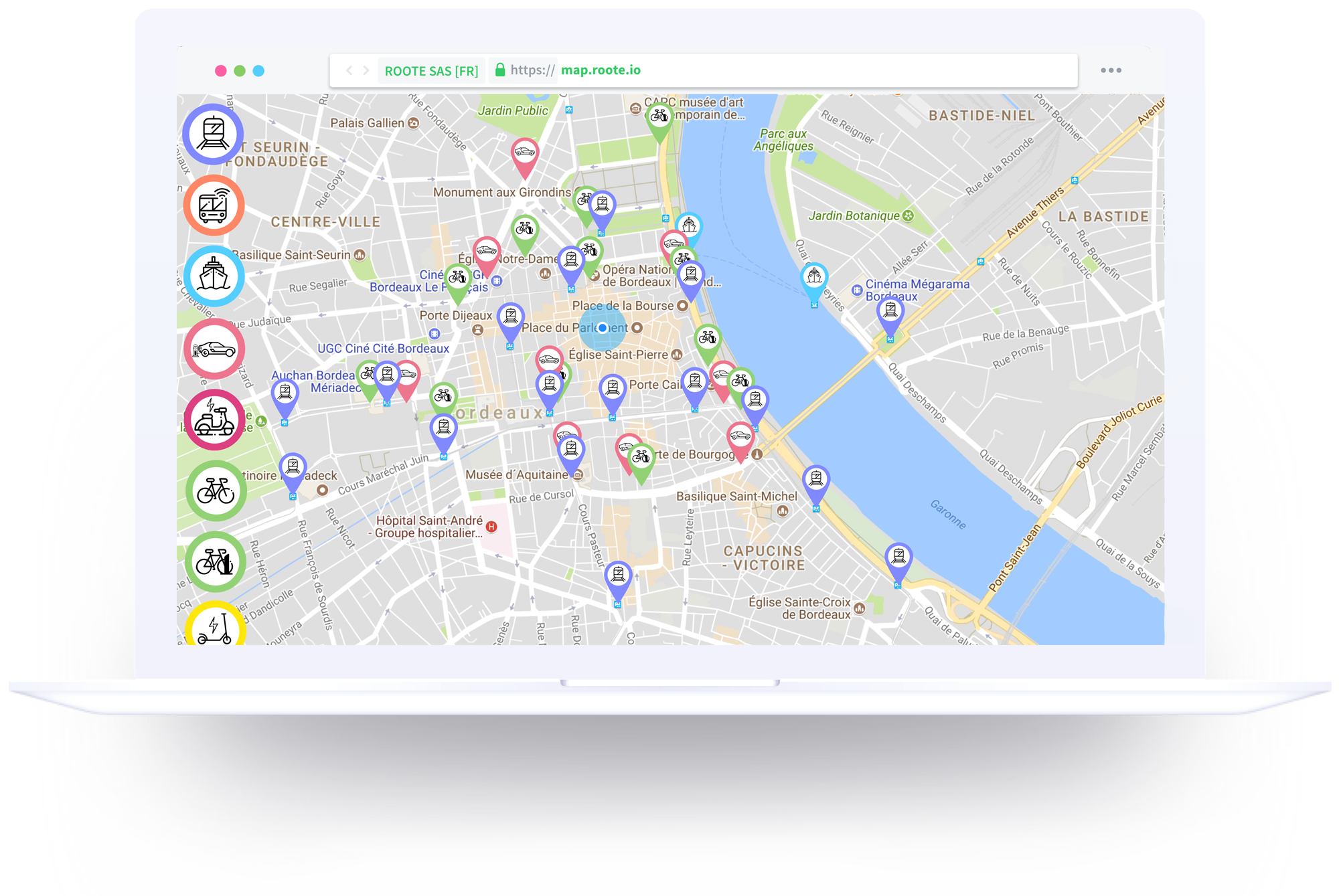The height and width of the screenshot is (896, 1339).
Task: Click the tram pin near Pont Saint-Jean
Action: (898, 563)
